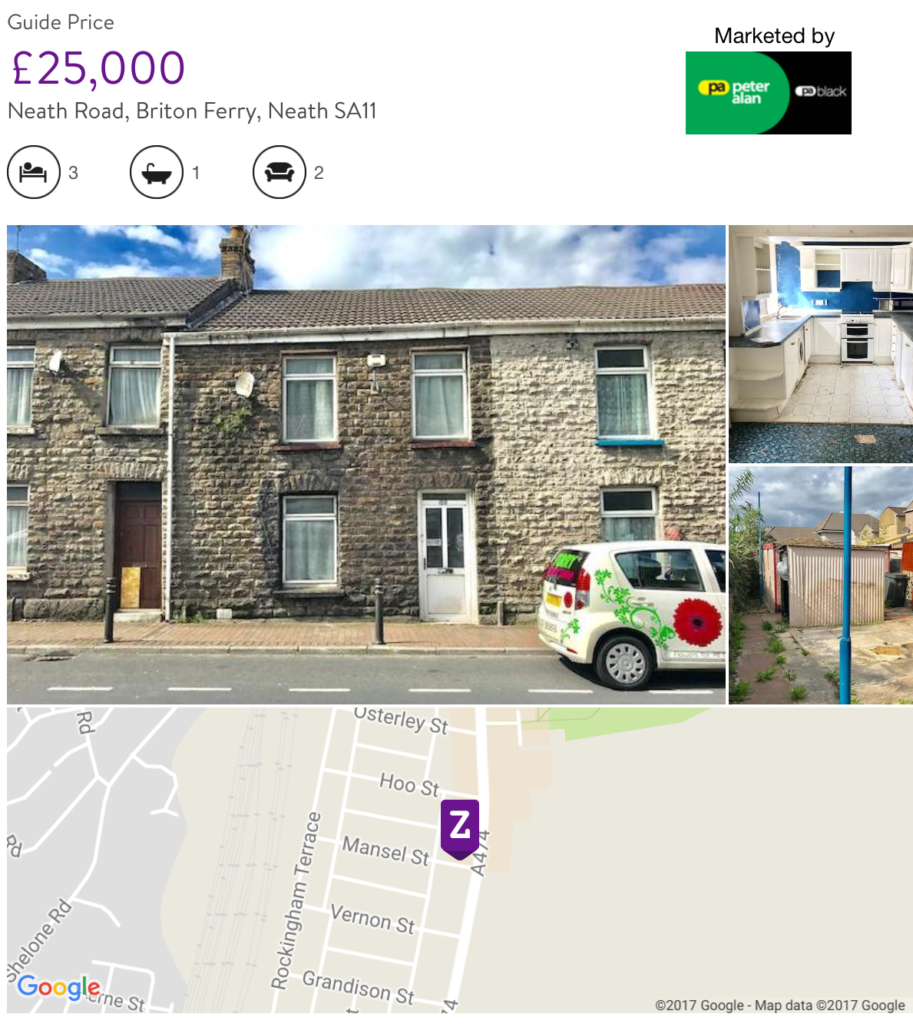The image size is (913, 1024).
Task: Click Hoo St label on map
Action: [409, 784]
